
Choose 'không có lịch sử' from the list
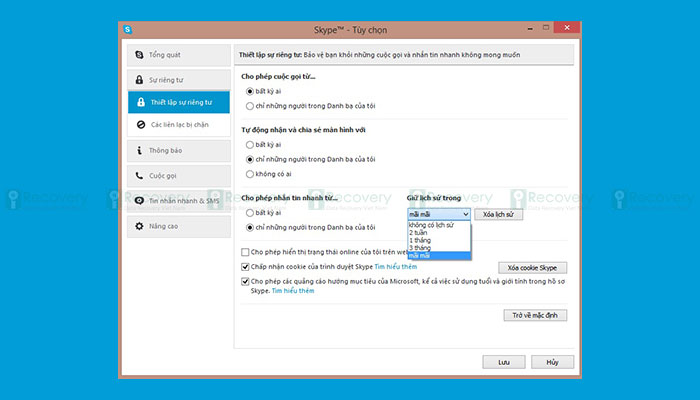pos(439,225)
